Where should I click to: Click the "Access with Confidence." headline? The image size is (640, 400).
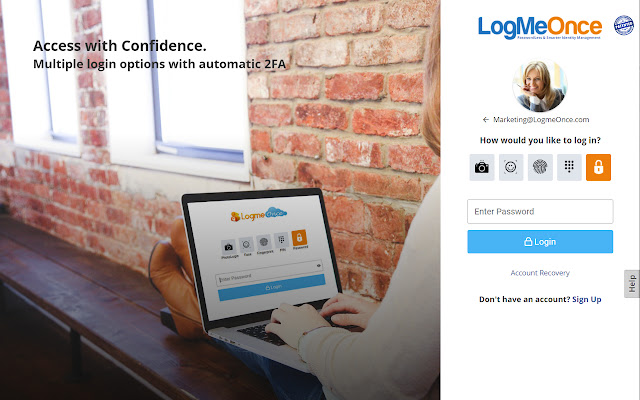[120, 46]
